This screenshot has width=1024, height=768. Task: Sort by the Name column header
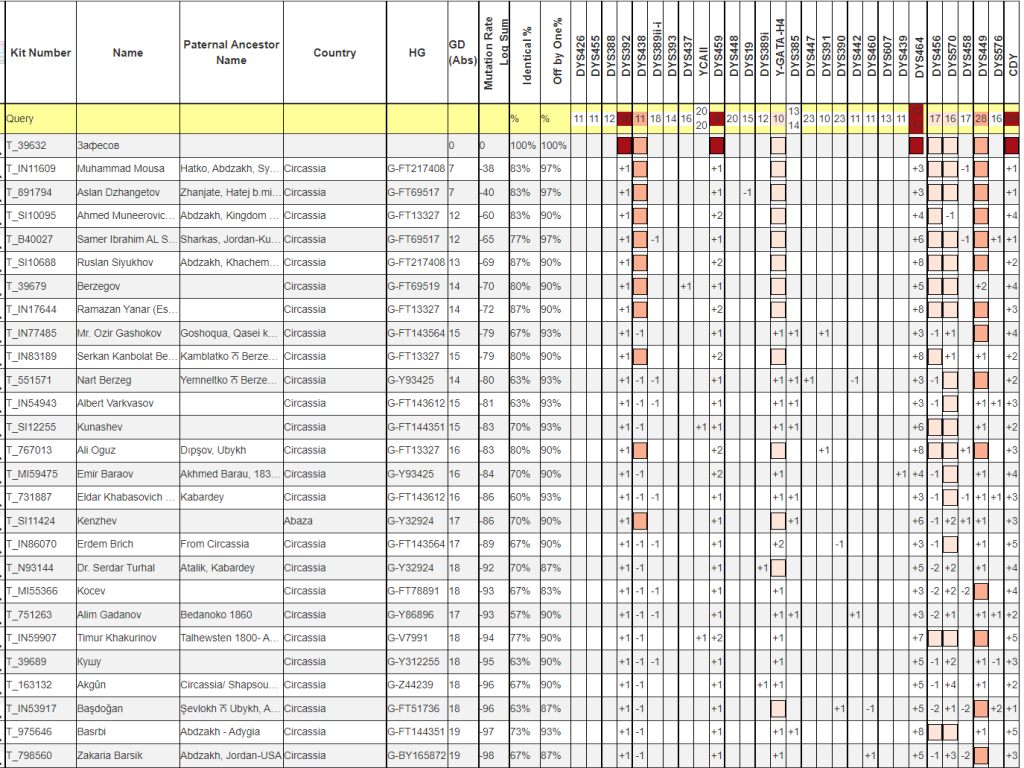(127, 52)
